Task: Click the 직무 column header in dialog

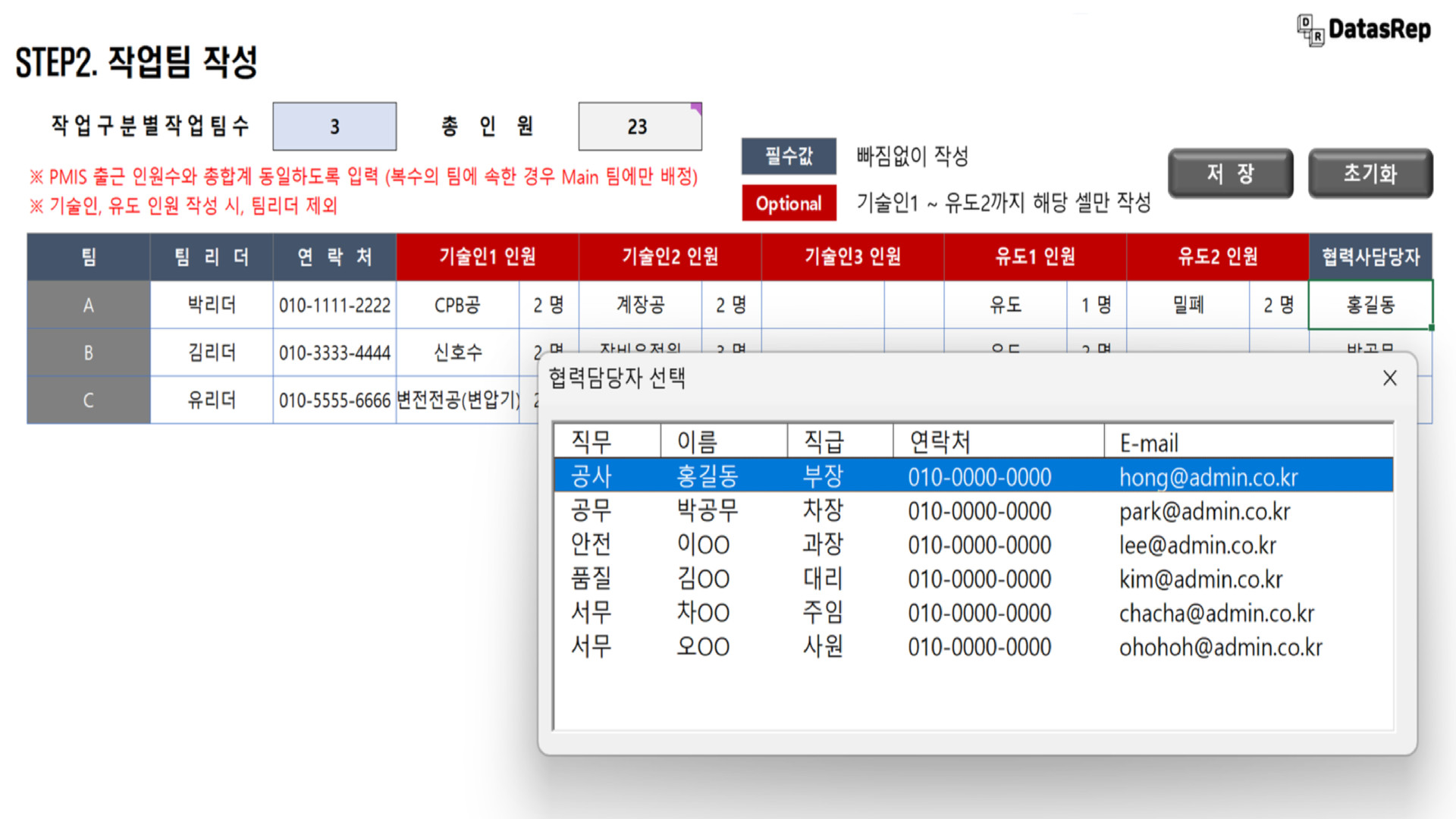Action: coord(591,441)
